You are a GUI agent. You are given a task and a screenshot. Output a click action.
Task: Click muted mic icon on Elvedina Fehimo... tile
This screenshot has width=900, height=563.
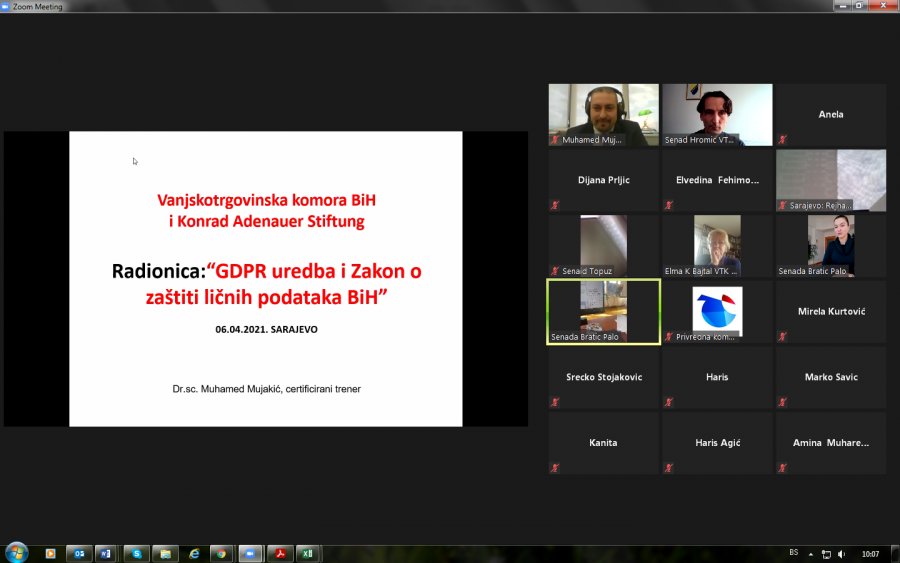669,205
